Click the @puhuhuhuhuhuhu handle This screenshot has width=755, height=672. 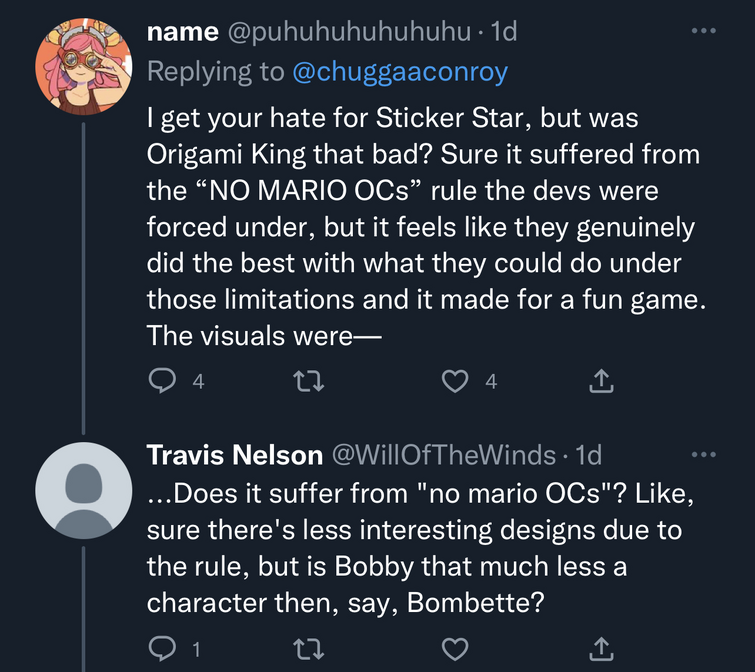(x=349, y=32)
